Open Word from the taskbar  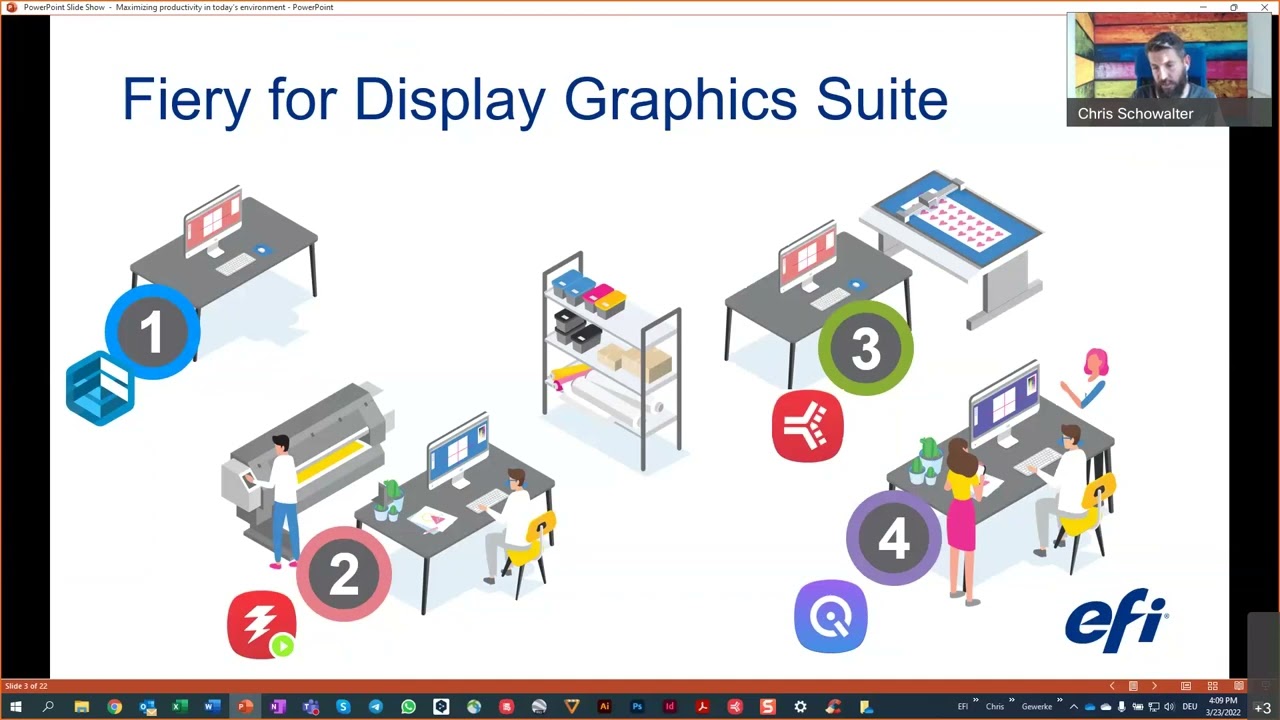coord(212,707)
